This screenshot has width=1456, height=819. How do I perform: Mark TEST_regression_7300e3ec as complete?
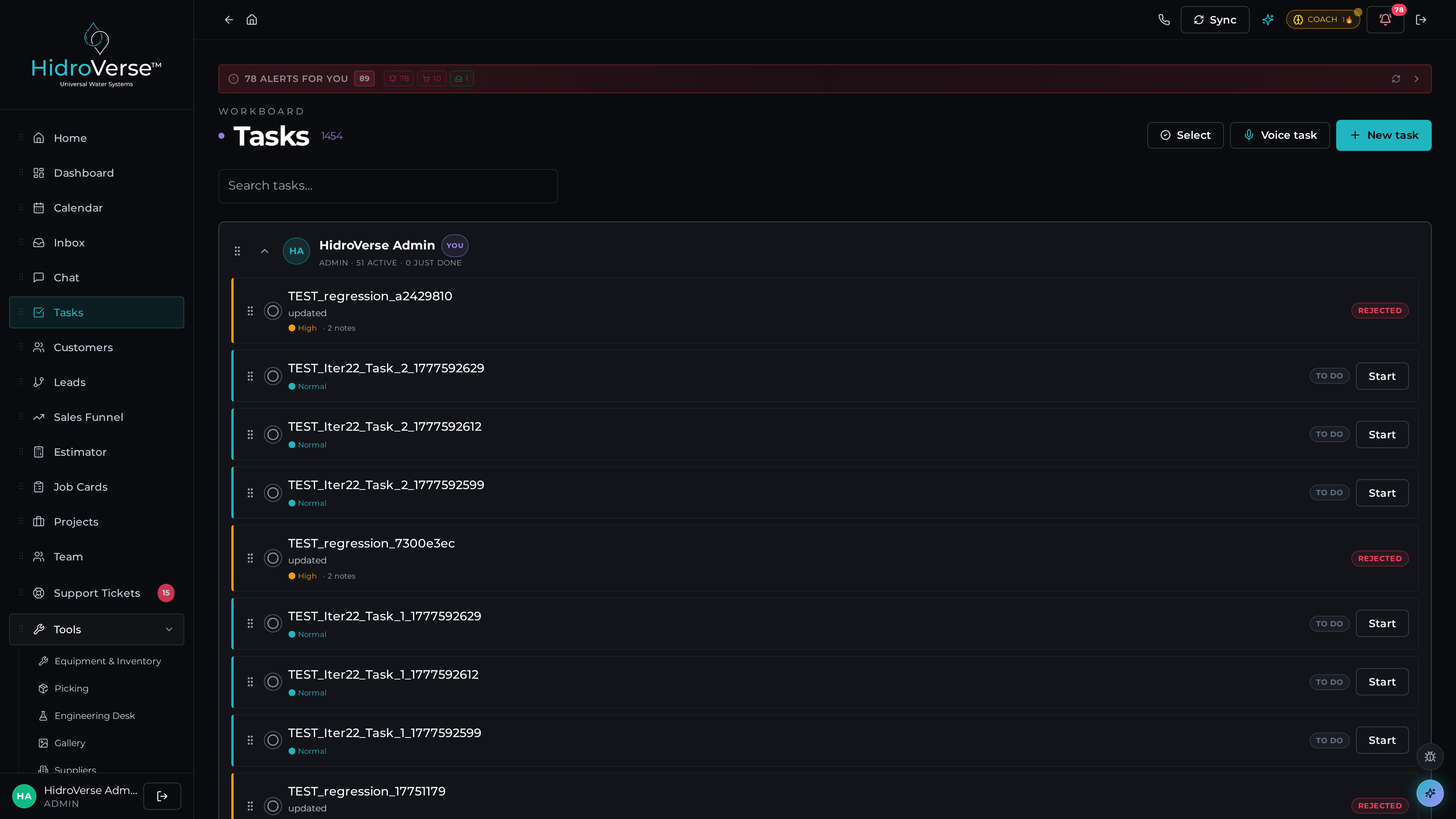[x=273, y=559]
